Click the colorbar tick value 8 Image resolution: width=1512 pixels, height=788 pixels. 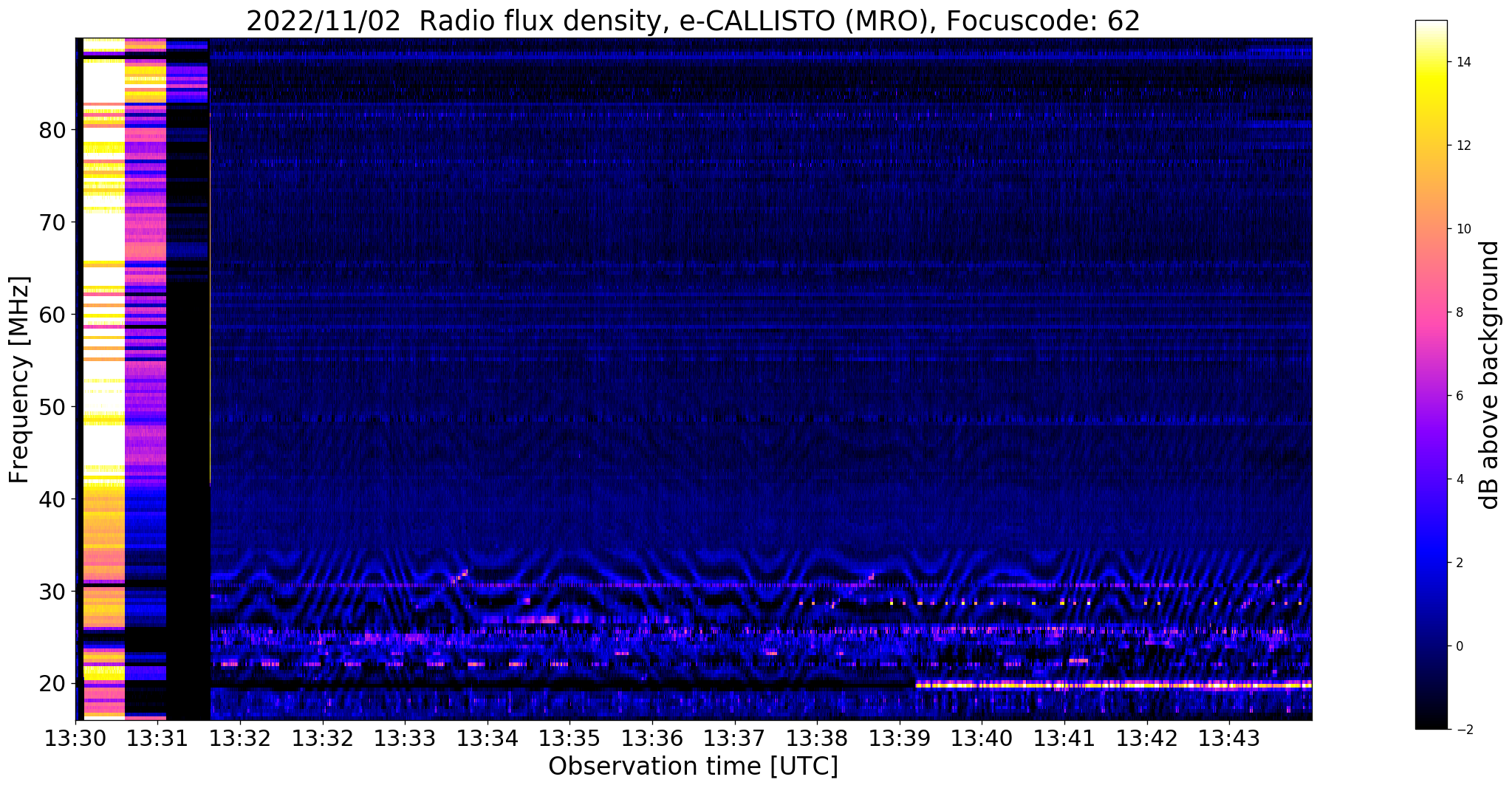(1459, 312)
